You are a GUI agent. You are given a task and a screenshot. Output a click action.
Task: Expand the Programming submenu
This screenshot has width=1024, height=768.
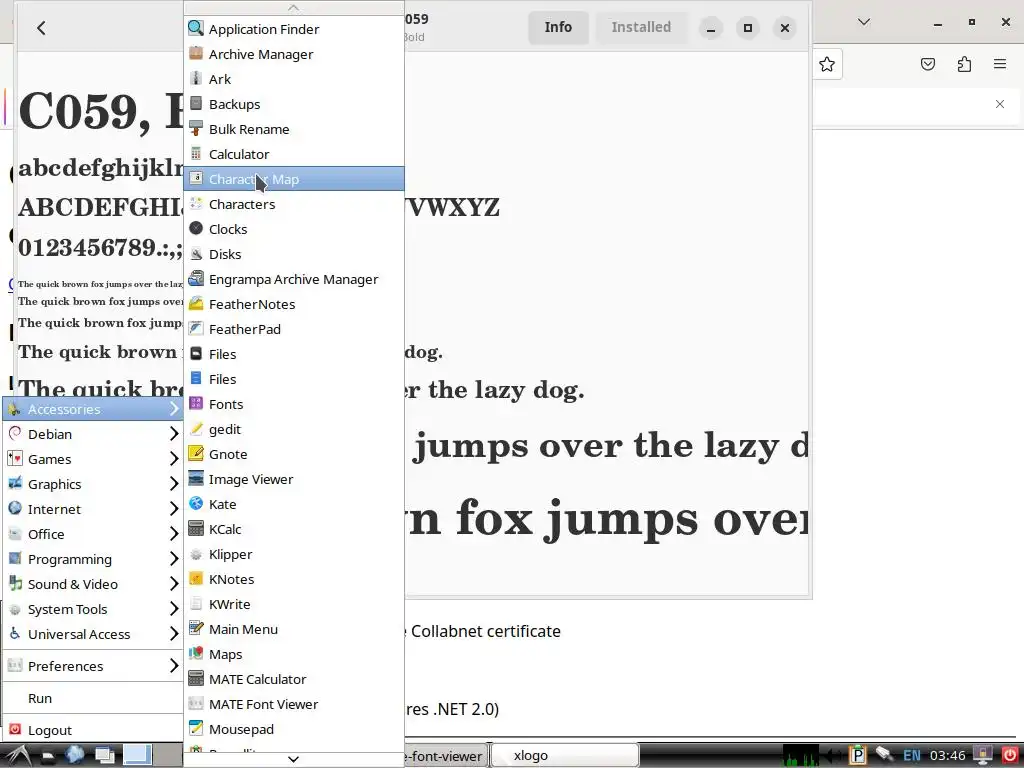(x=93, y=559)
